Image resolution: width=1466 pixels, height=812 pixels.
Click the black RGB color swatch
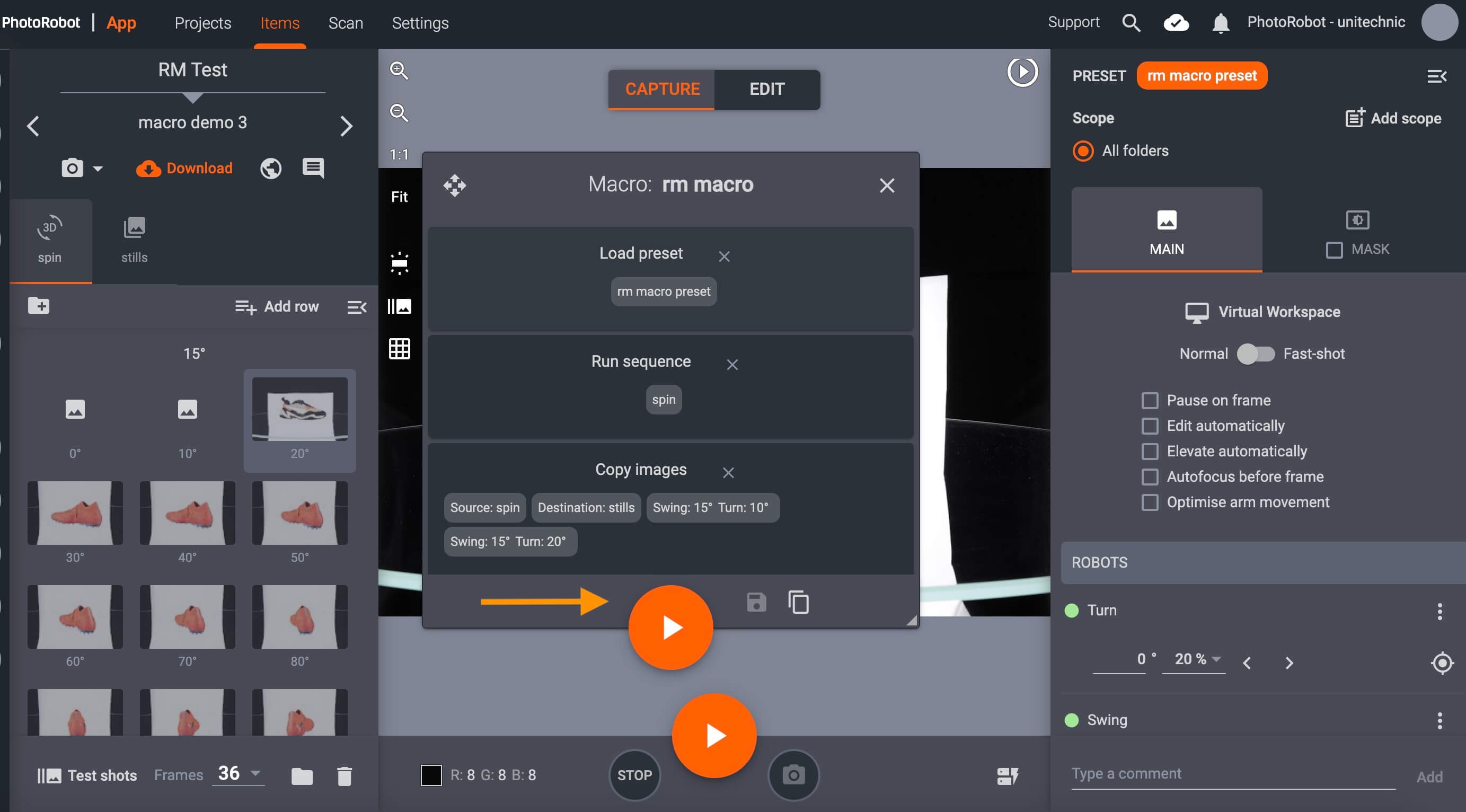point(431,775)
